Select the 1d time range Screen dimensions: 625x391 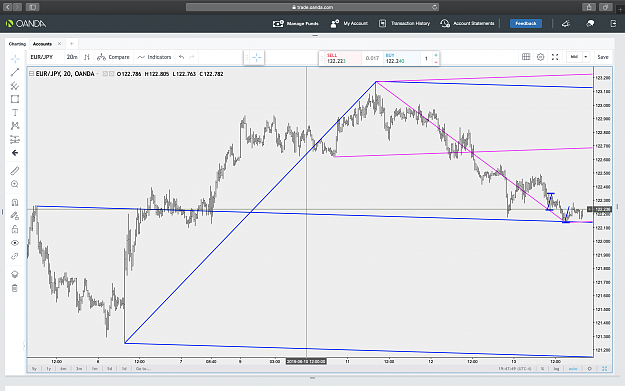coord(124,369)
